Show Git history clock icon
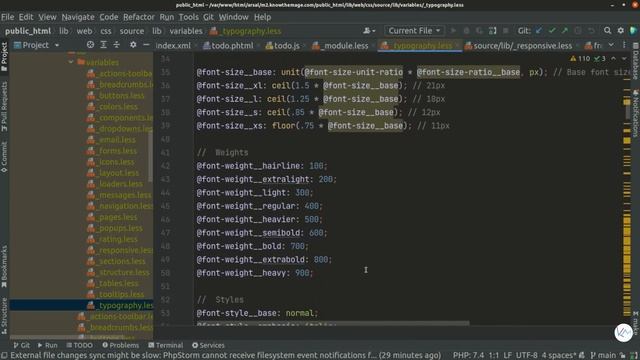Viewport: 640px width, 360px height. click(x=578, y=31)
